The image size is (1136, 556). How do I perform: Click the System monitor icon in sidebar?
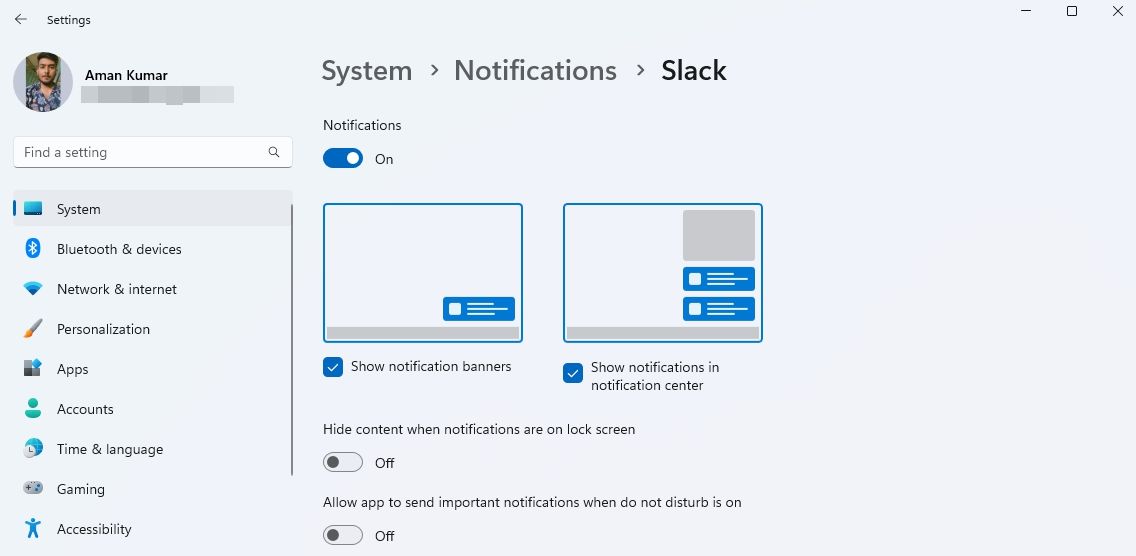[x=33, y=209]
